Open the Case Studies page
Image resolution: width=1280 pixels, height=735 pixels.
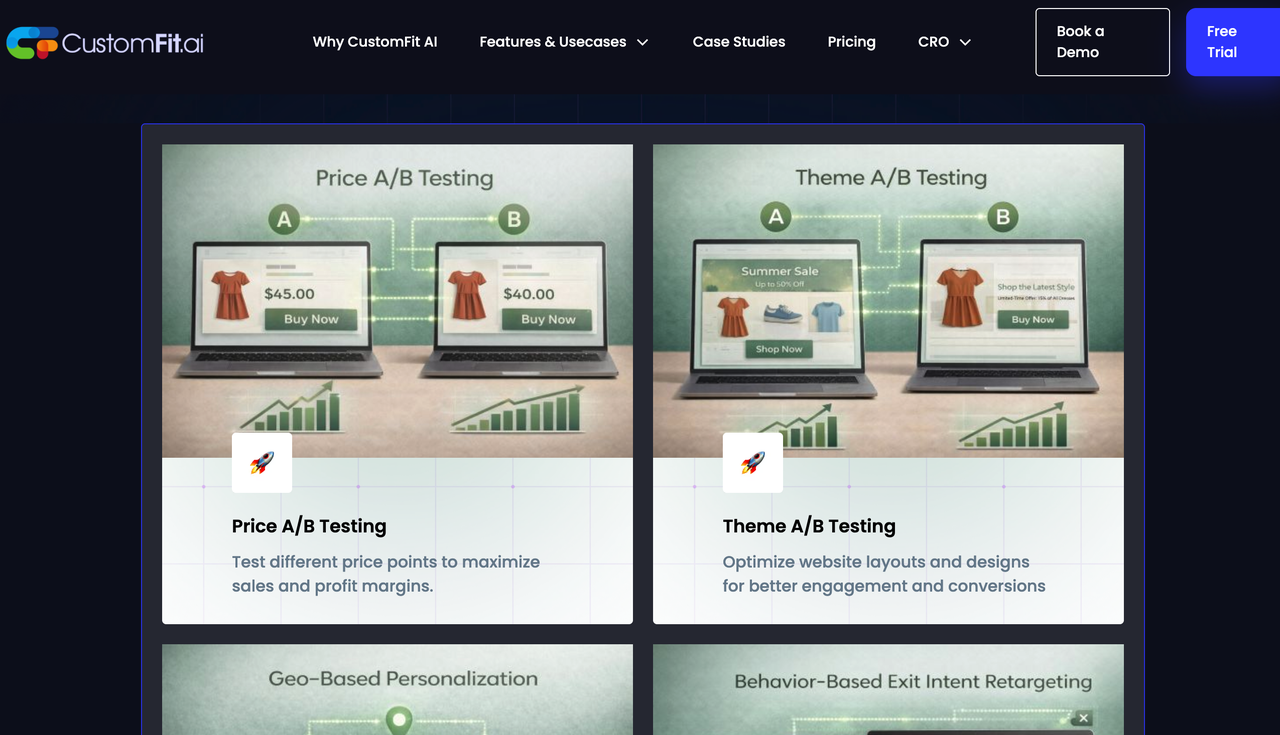click(x=739, y=42)
